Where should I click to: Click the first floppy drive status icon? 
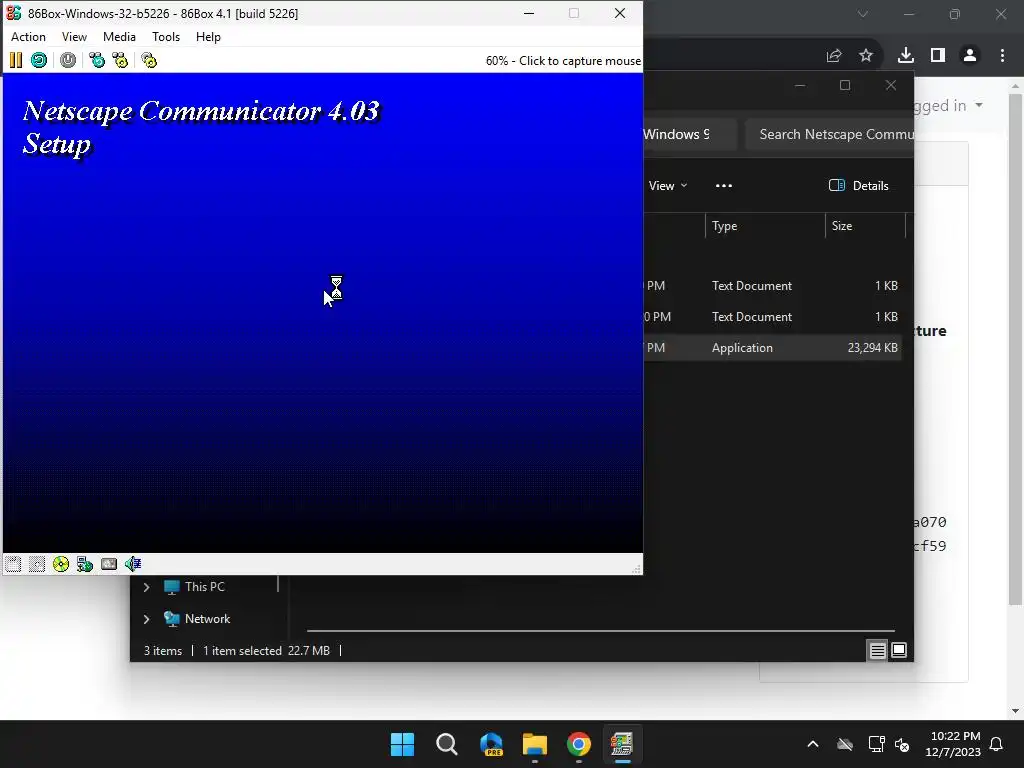click(x=13, y=564)
